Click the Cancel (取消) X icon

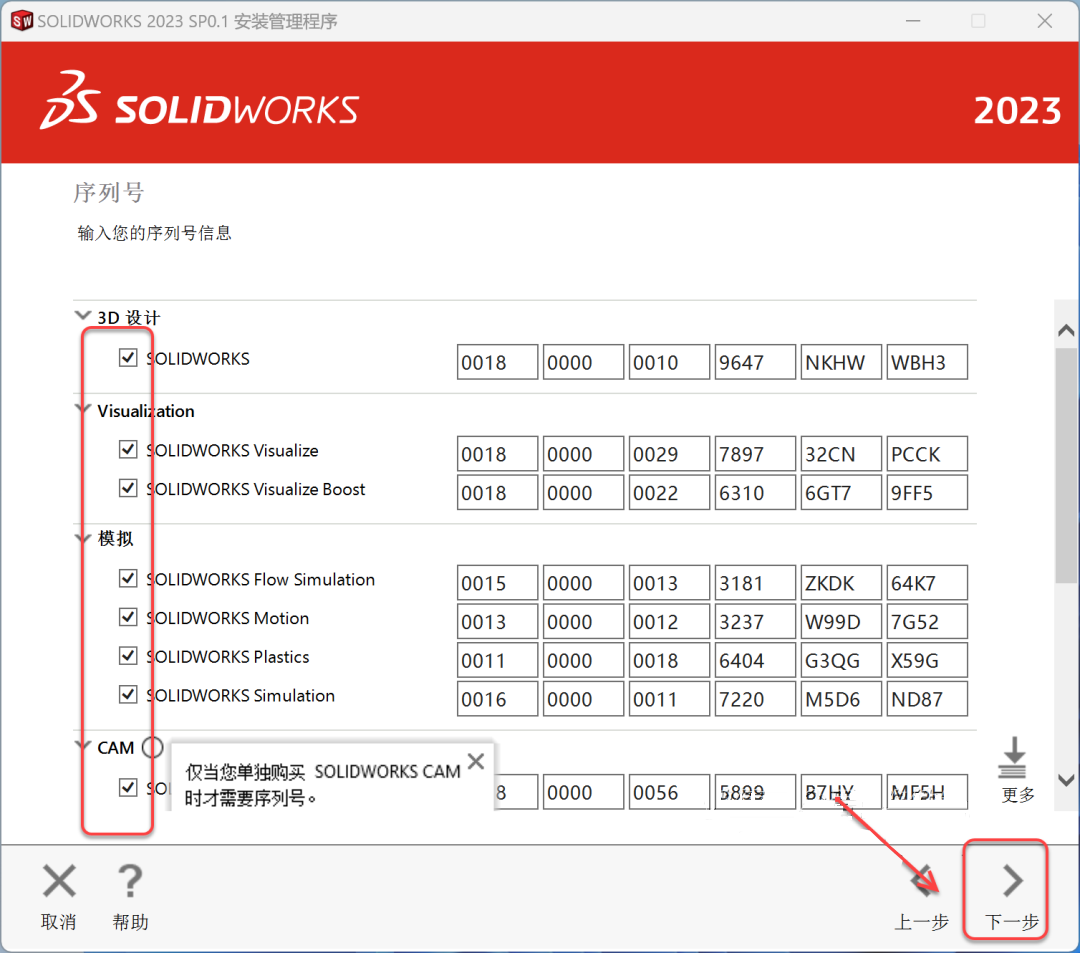58,881
